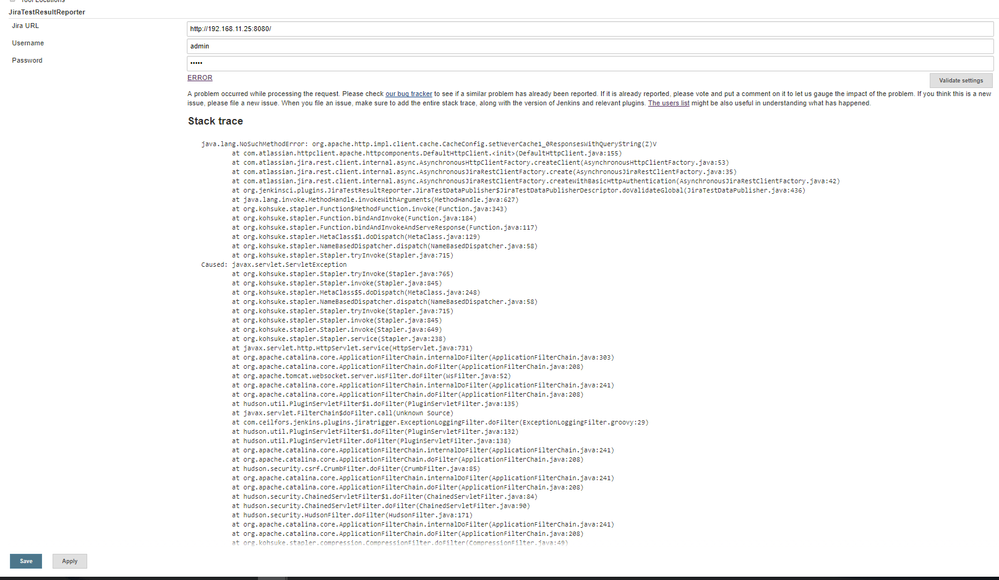The width and height of the screenshot is (999, 580).
Task: Click the Password label
Action: coord(27,61)
